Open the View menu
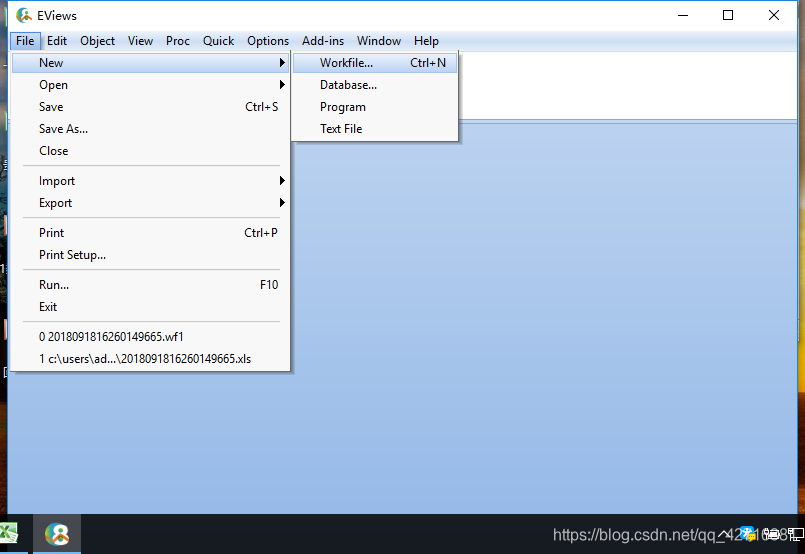The height and width of the screenshot is (554, 805). click(140, 41)
